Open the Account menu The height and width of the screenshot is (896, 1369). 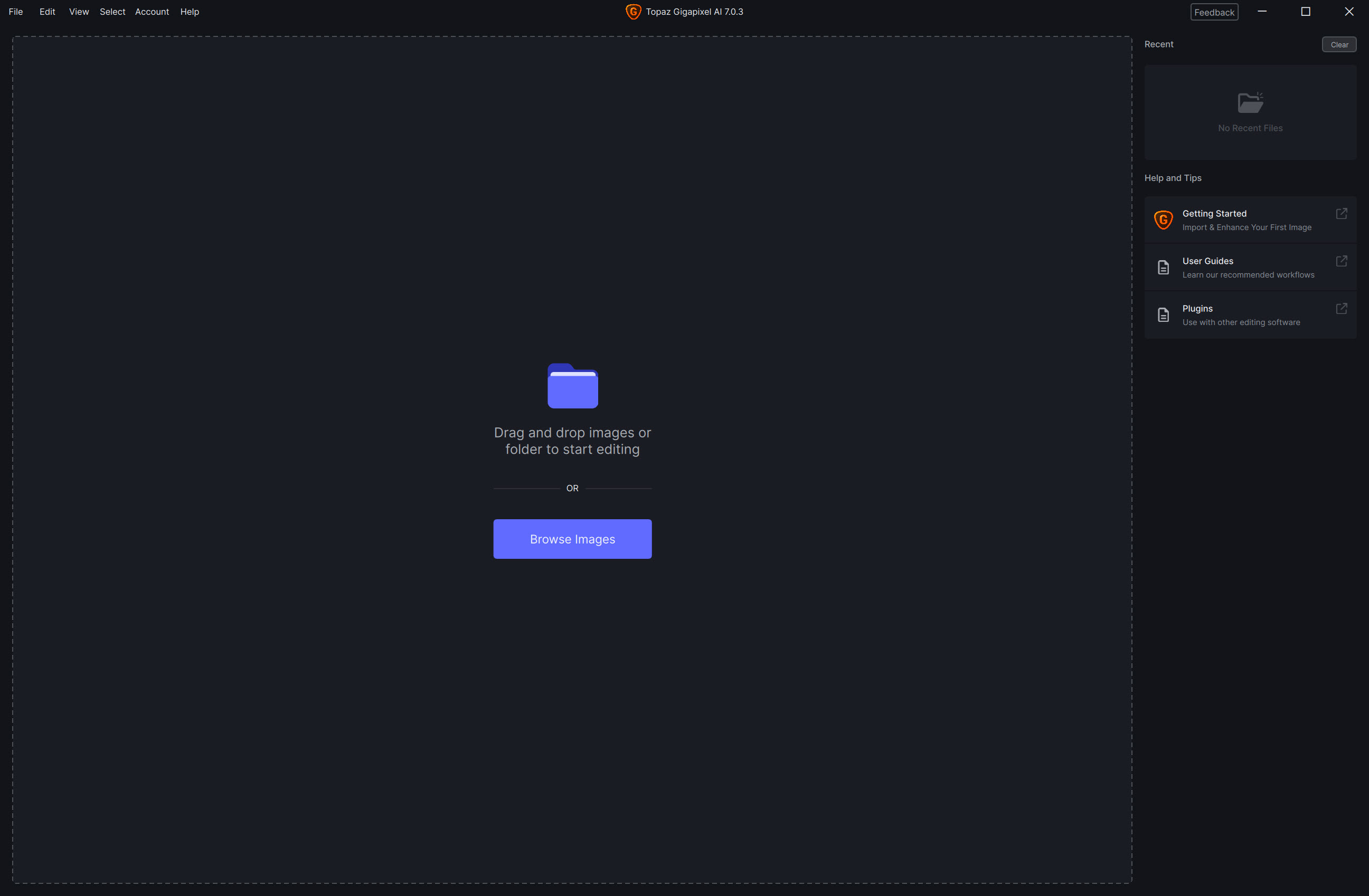(x=152, y=12)
